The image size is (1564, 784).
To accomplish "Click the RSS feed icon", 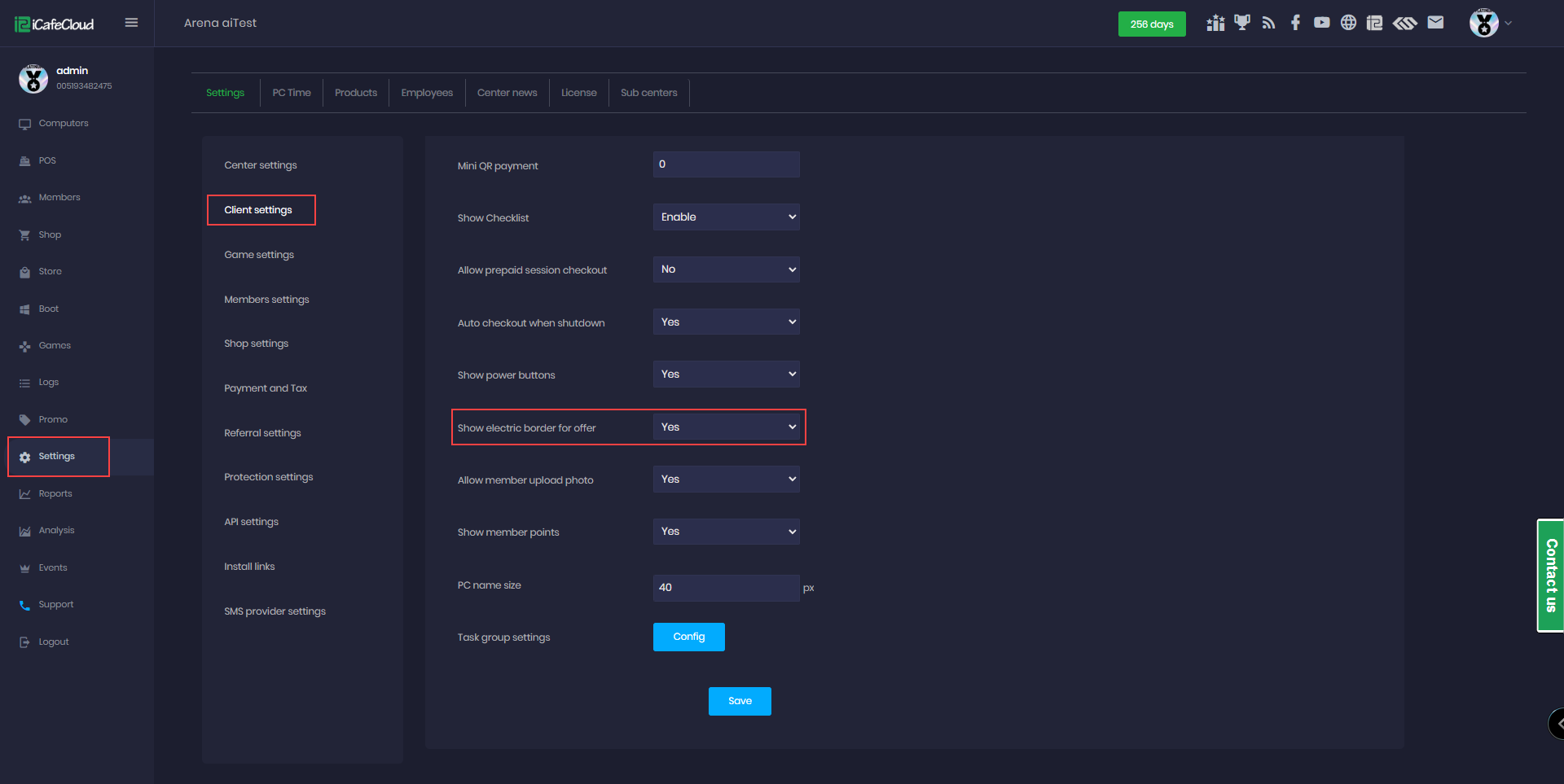I will coord(1268,23).
